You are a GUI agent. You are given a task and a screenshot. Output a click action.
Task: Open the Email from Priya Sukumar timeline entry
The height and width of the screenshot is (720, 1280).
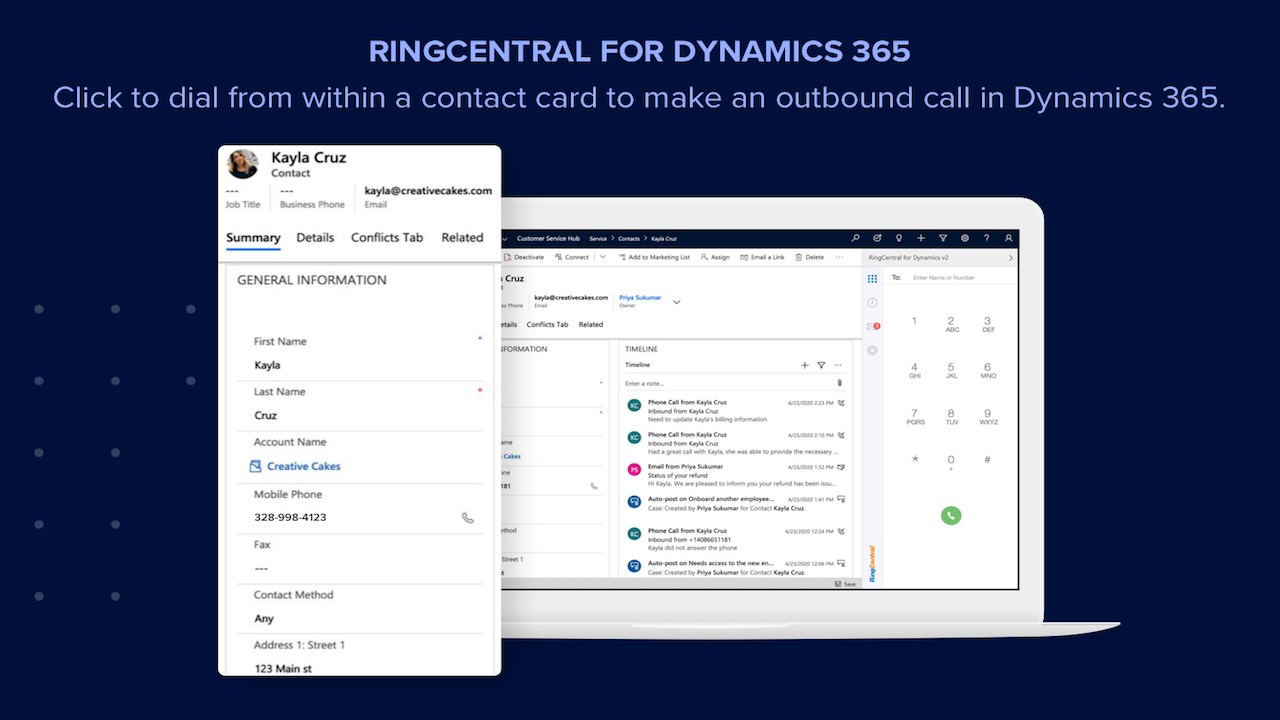(x=736, y=474)
